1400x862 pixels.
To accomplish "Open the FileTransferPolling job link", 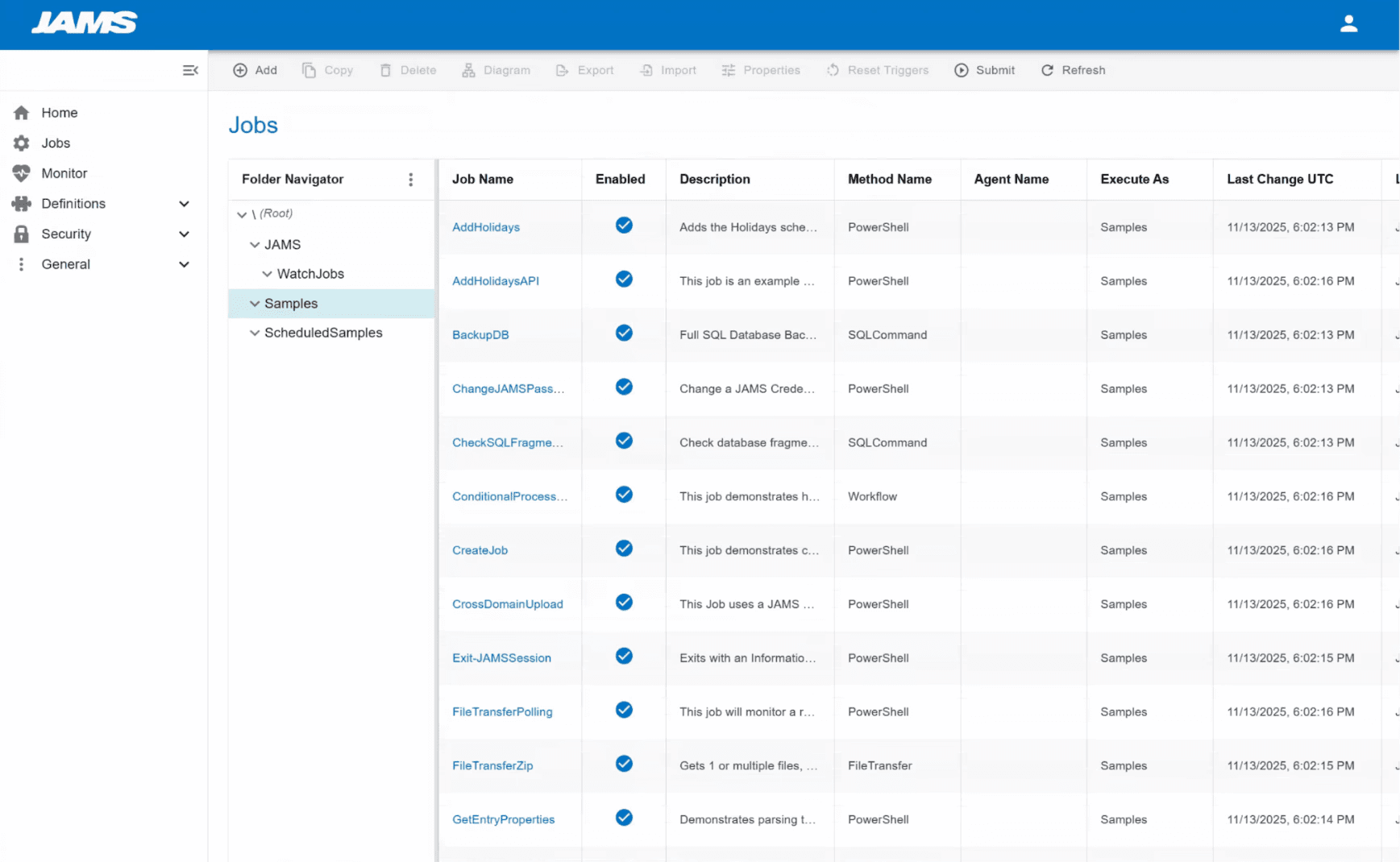I will pos(502,711).
